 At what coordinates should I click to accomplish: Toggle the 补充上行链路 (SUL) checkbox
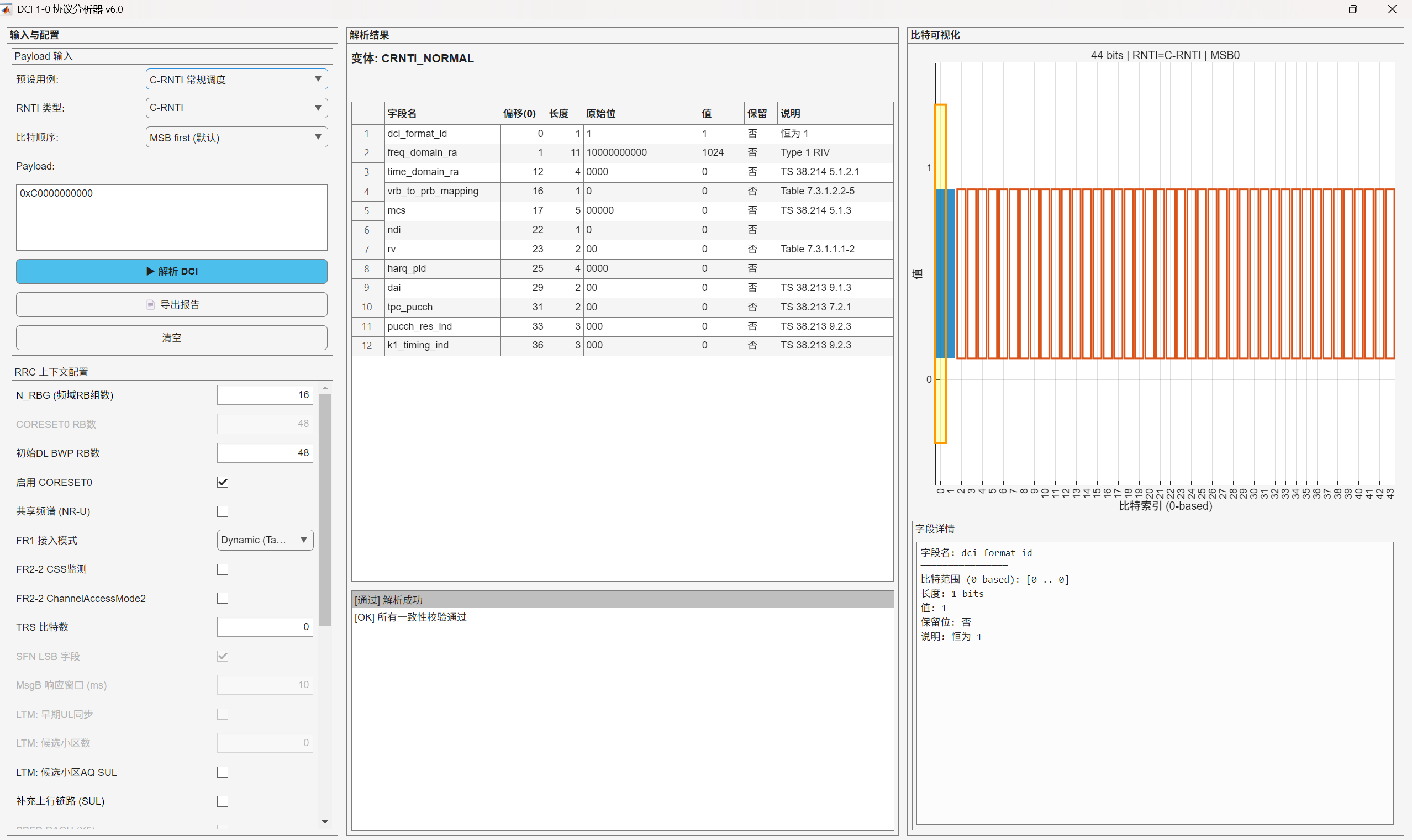[223, 801]
